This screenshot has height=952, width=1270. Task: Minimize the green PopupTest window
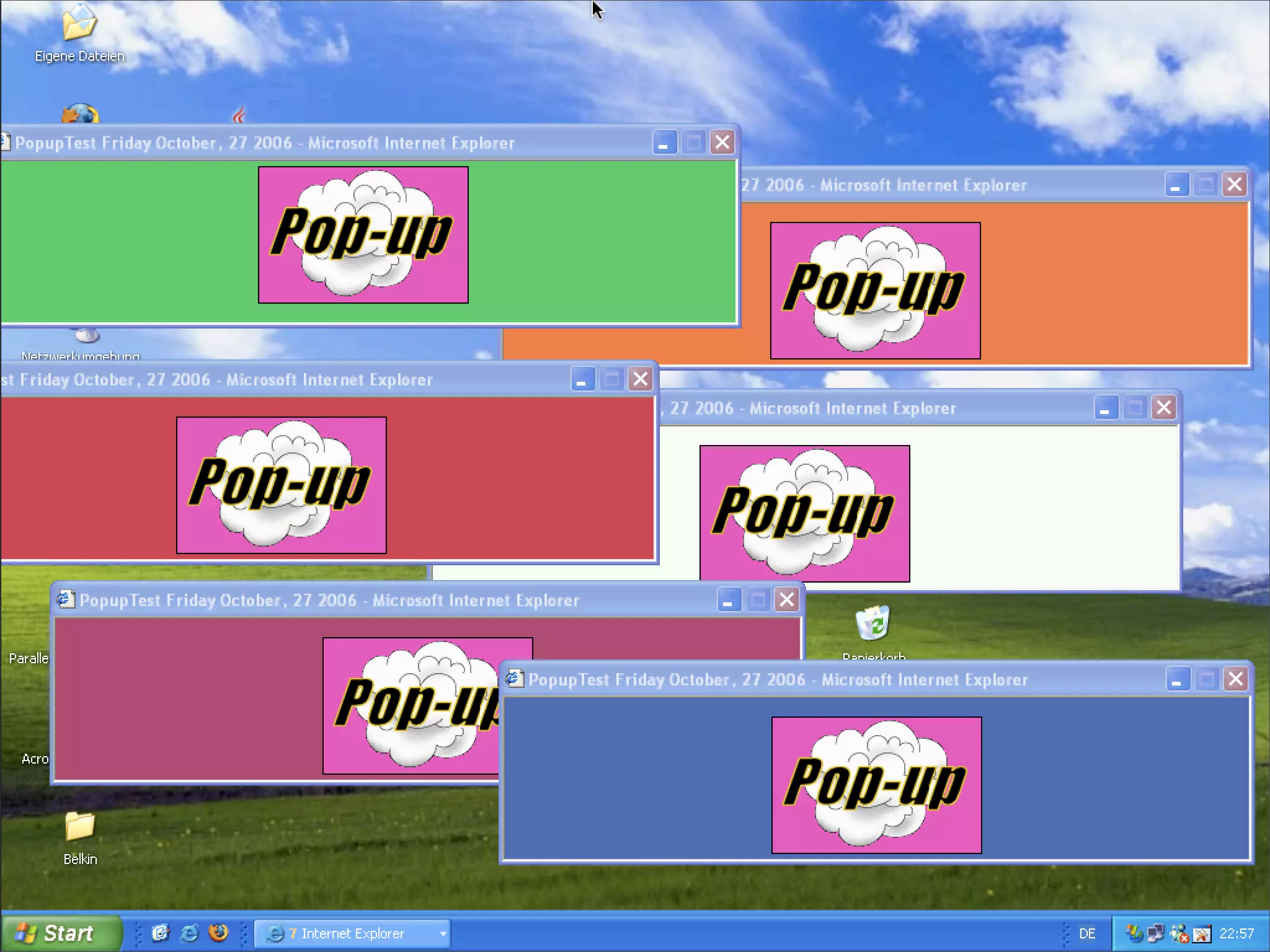(664, 143)
